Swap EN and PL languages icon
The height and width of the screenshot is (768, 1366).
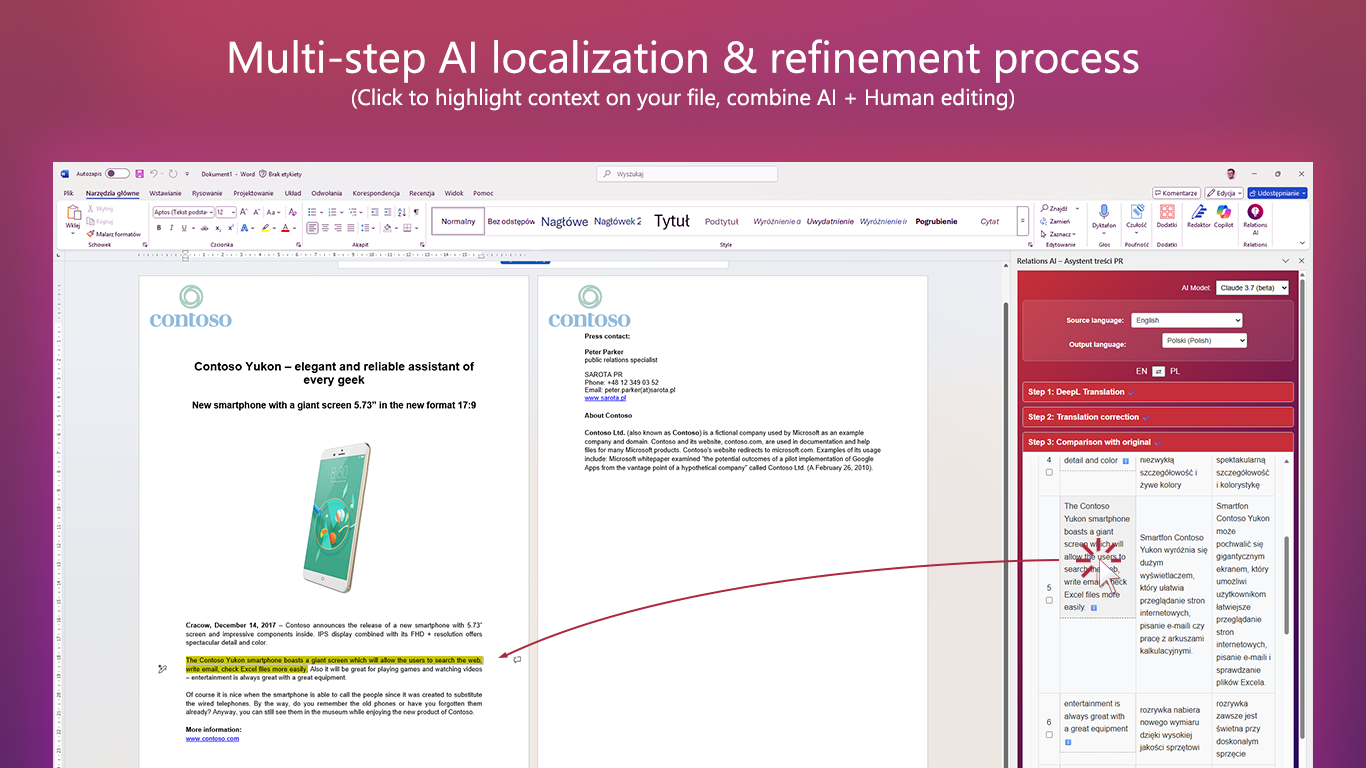click(1158, 371)
